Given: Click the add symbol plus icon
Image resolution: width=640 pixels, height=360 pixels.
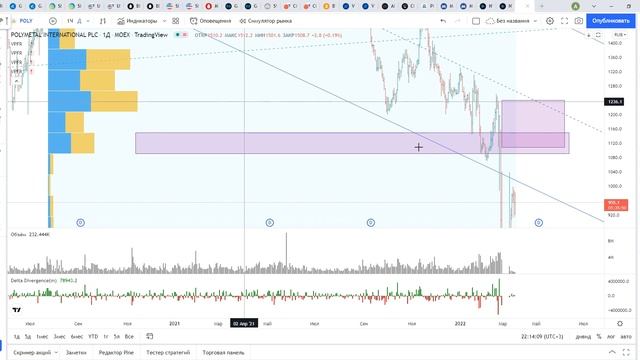Looking at the screenshot, I should [53, 21].
